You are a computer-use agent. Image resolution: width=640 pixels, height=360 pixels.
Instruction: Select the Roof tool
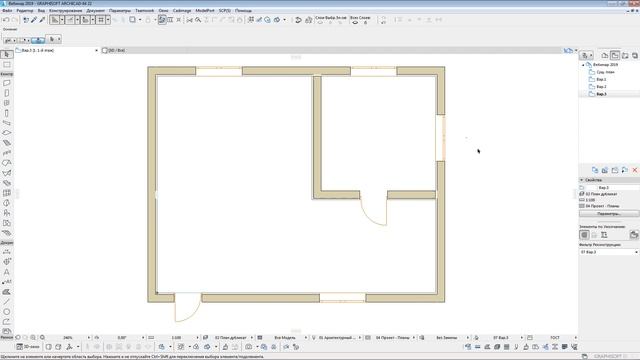coord(7,163)
